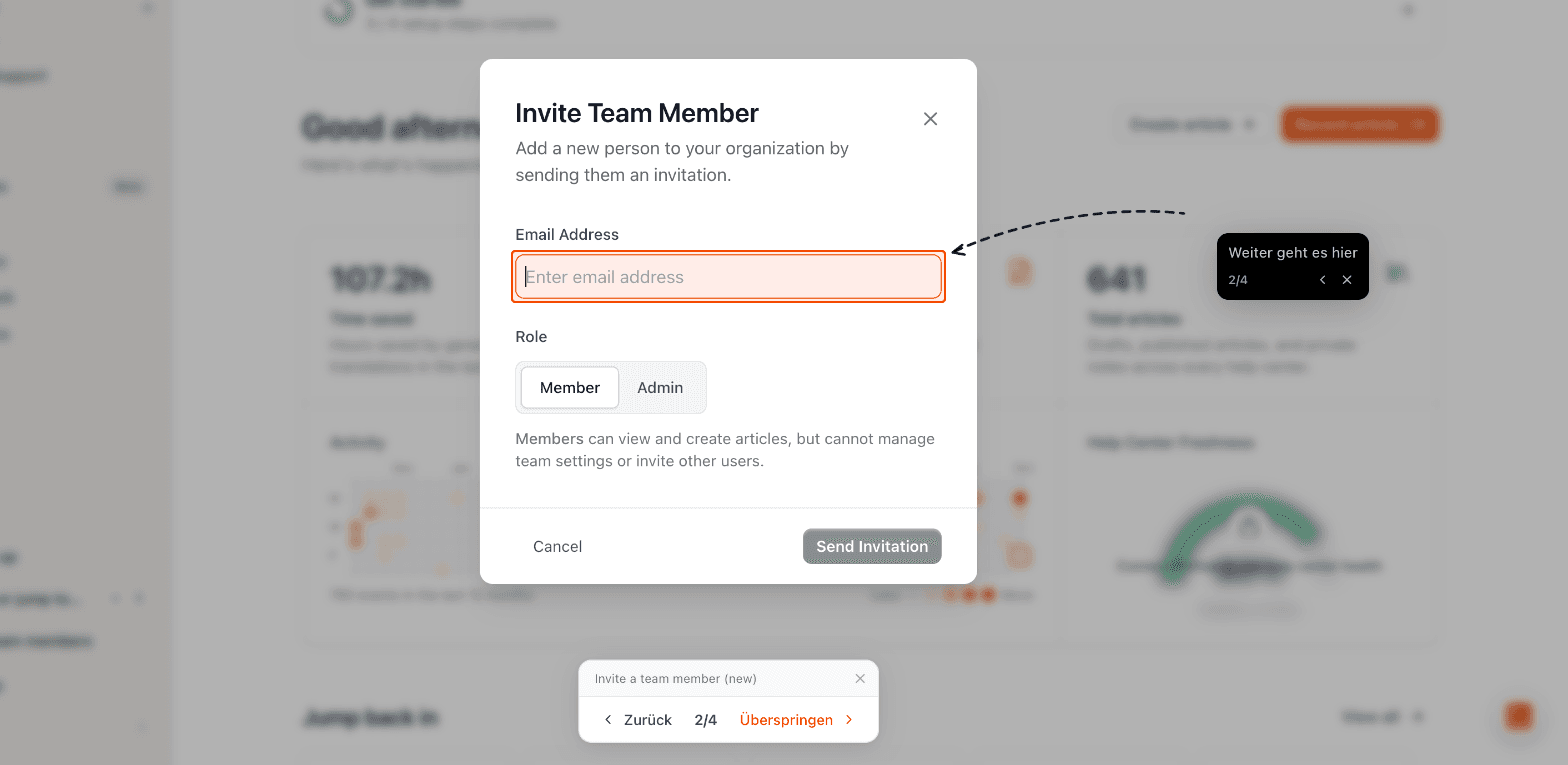Close the Invite Team Member dialog

point(930,119)
